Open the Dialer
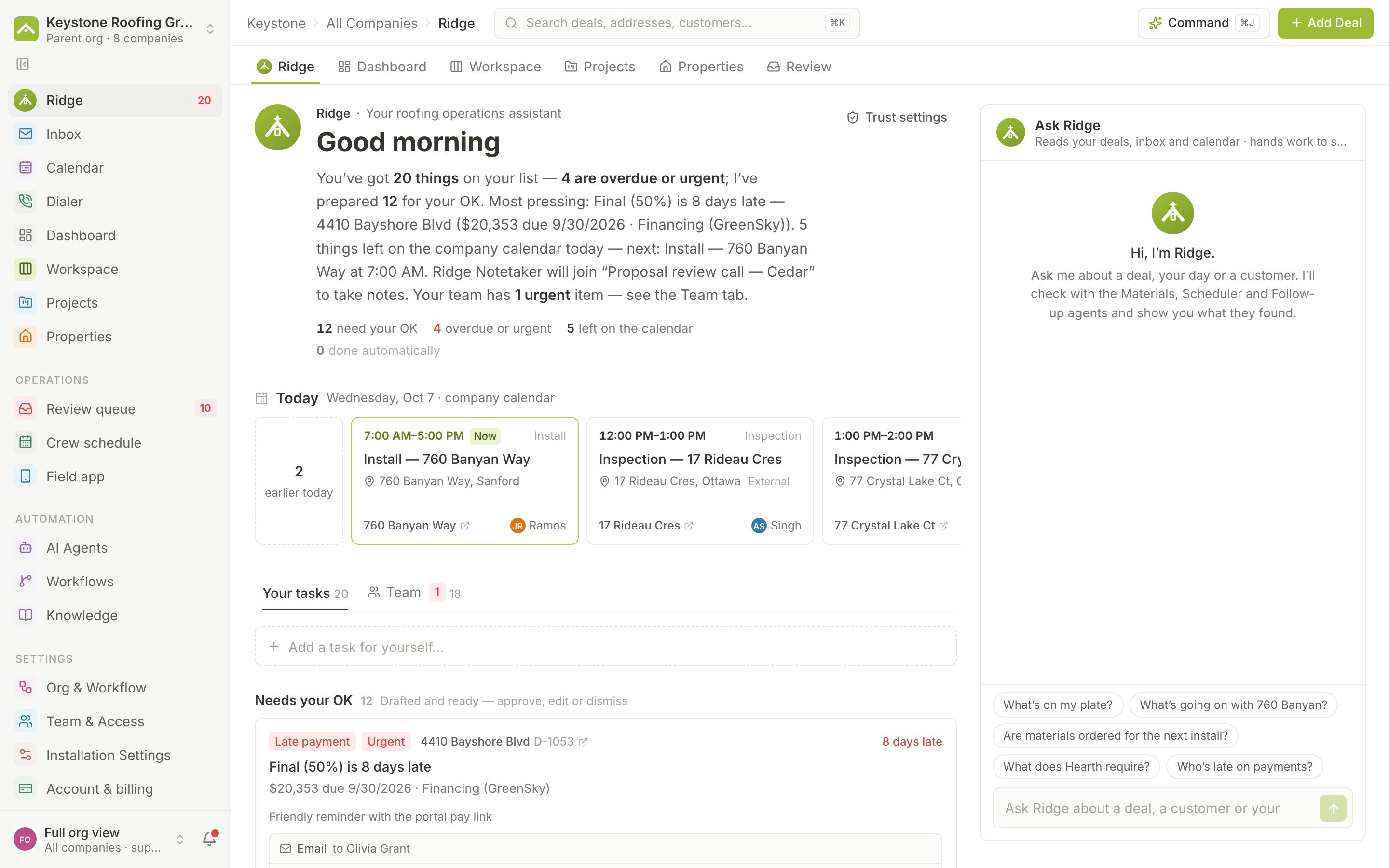The width and height of the screenshot is (1389, 868). (115, 202)
